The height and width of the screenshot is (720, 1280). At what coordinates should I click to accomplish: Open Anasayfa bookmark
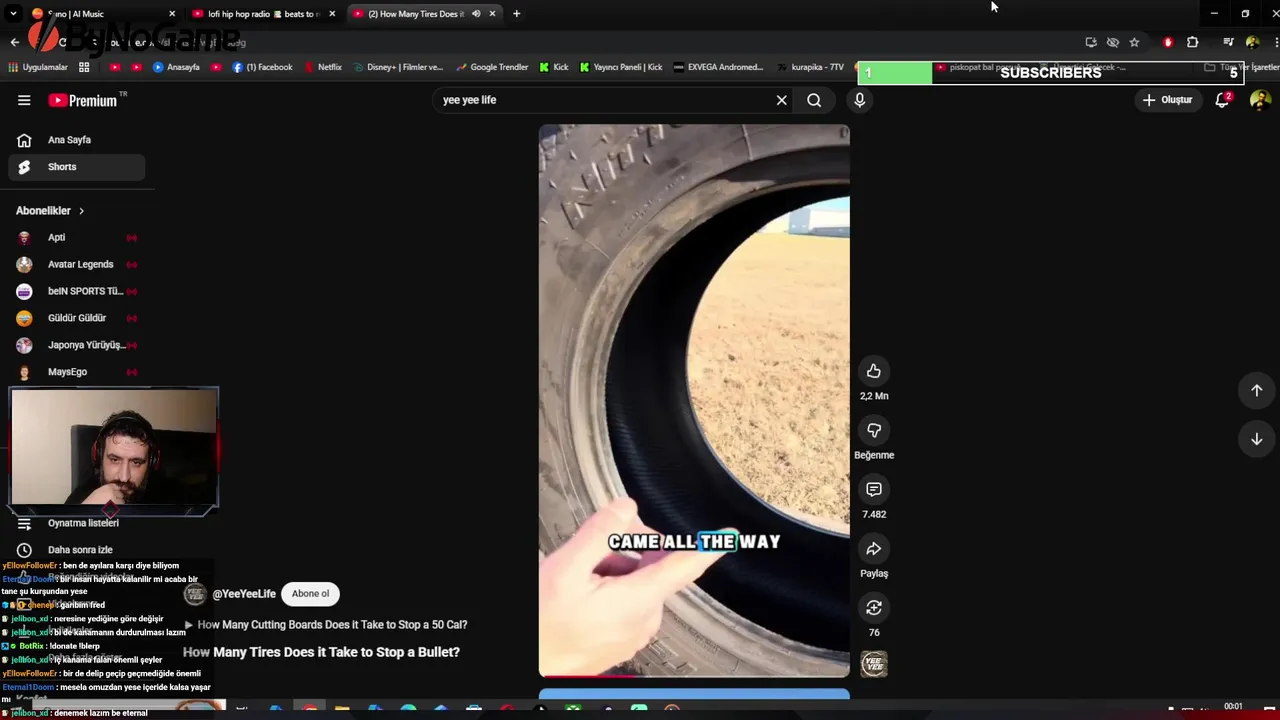tap(176, 67)
